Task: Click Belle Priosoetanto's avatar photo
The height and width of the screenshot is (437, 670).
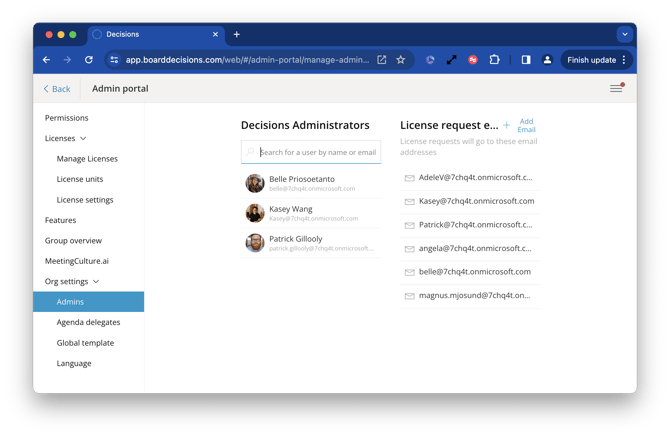Action: (x=255, y=183)
